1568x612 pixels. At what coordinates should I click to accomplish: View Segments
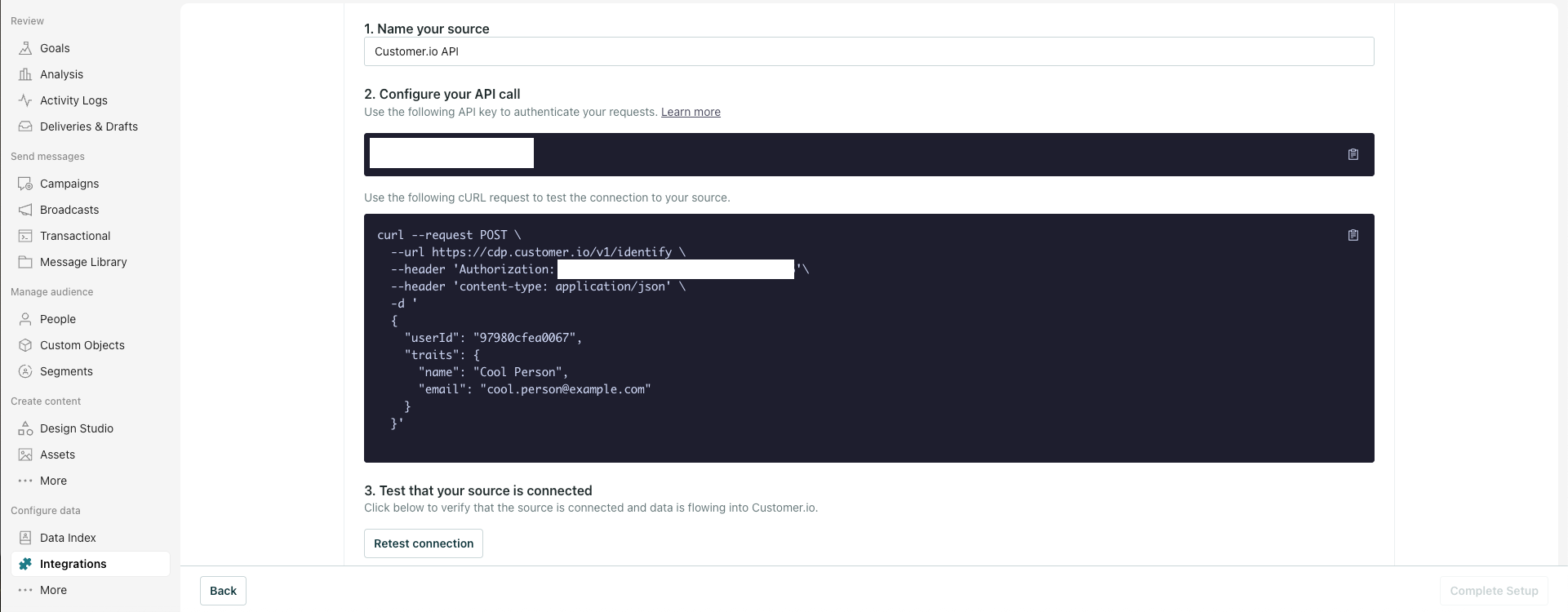pos(66,371)
